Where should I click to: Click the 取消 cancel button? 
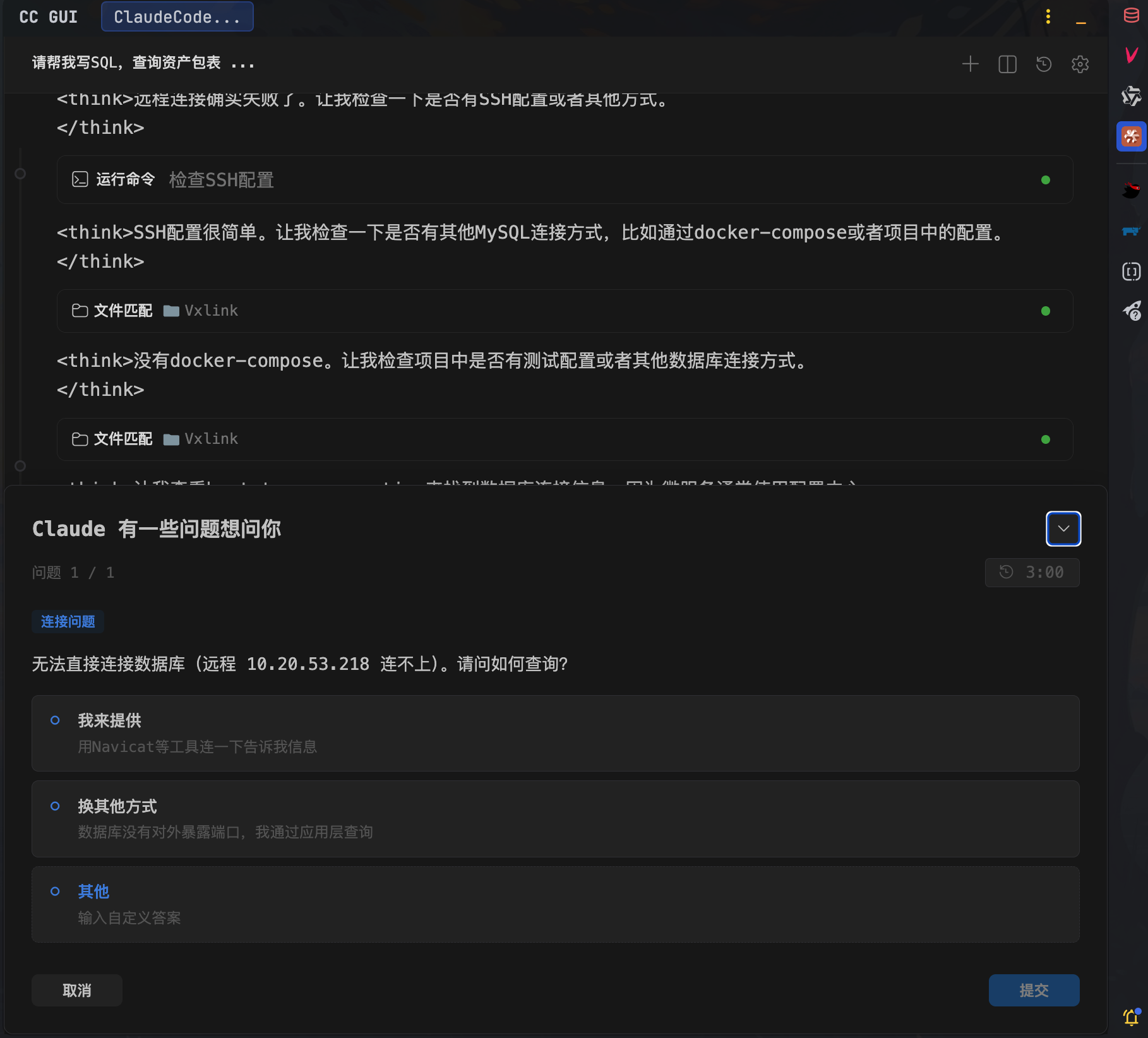point(77,990)
